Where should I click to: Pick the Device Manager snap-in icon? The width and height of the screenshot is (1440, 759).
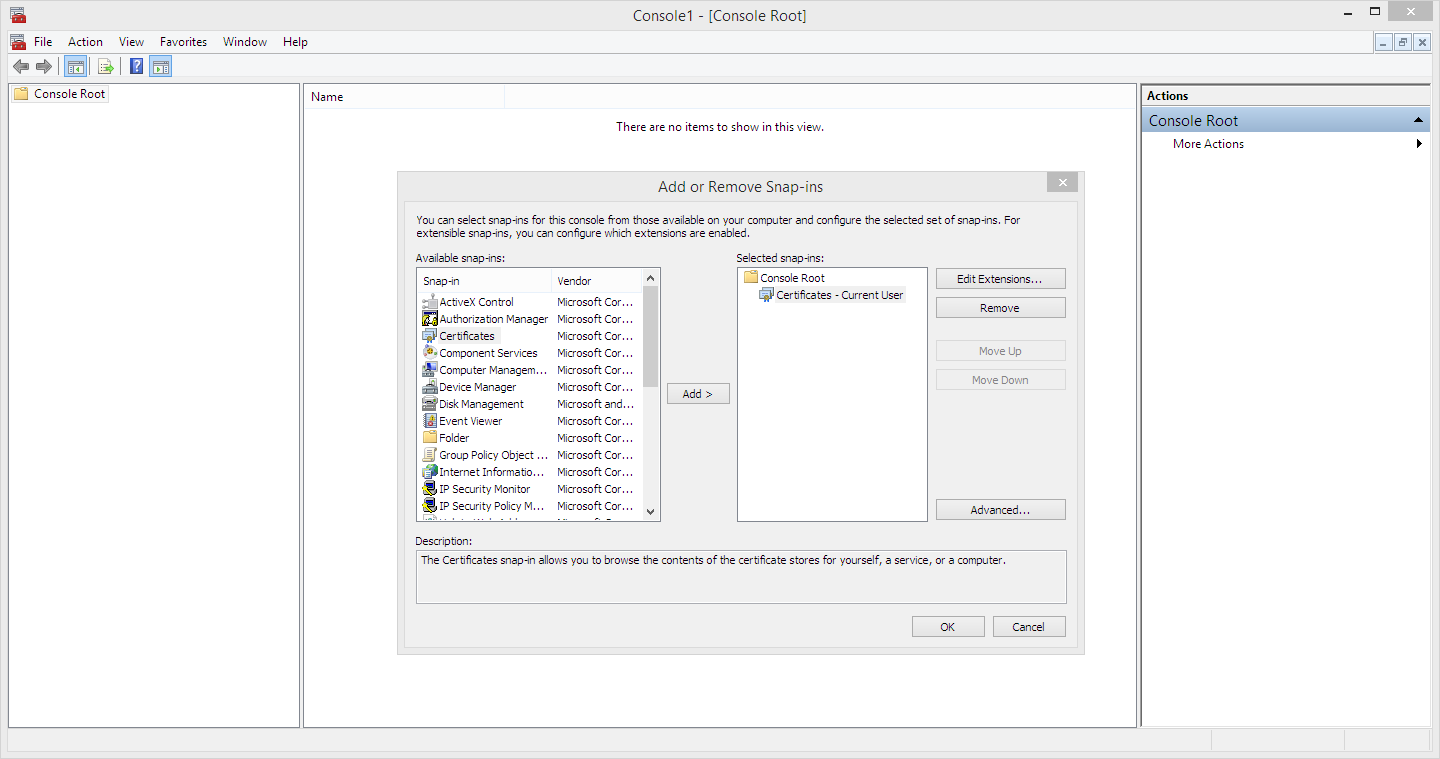[430, 387]
